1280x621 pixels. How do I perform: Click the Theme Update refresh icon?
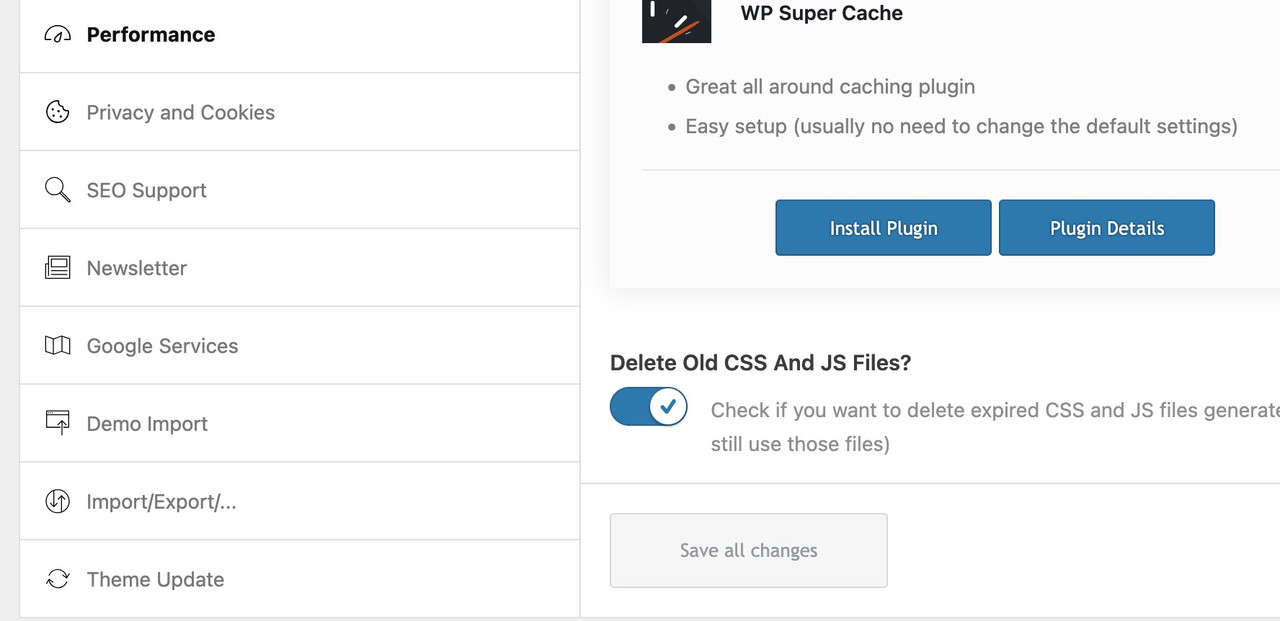pyautogui.click(x=58, y=579)
